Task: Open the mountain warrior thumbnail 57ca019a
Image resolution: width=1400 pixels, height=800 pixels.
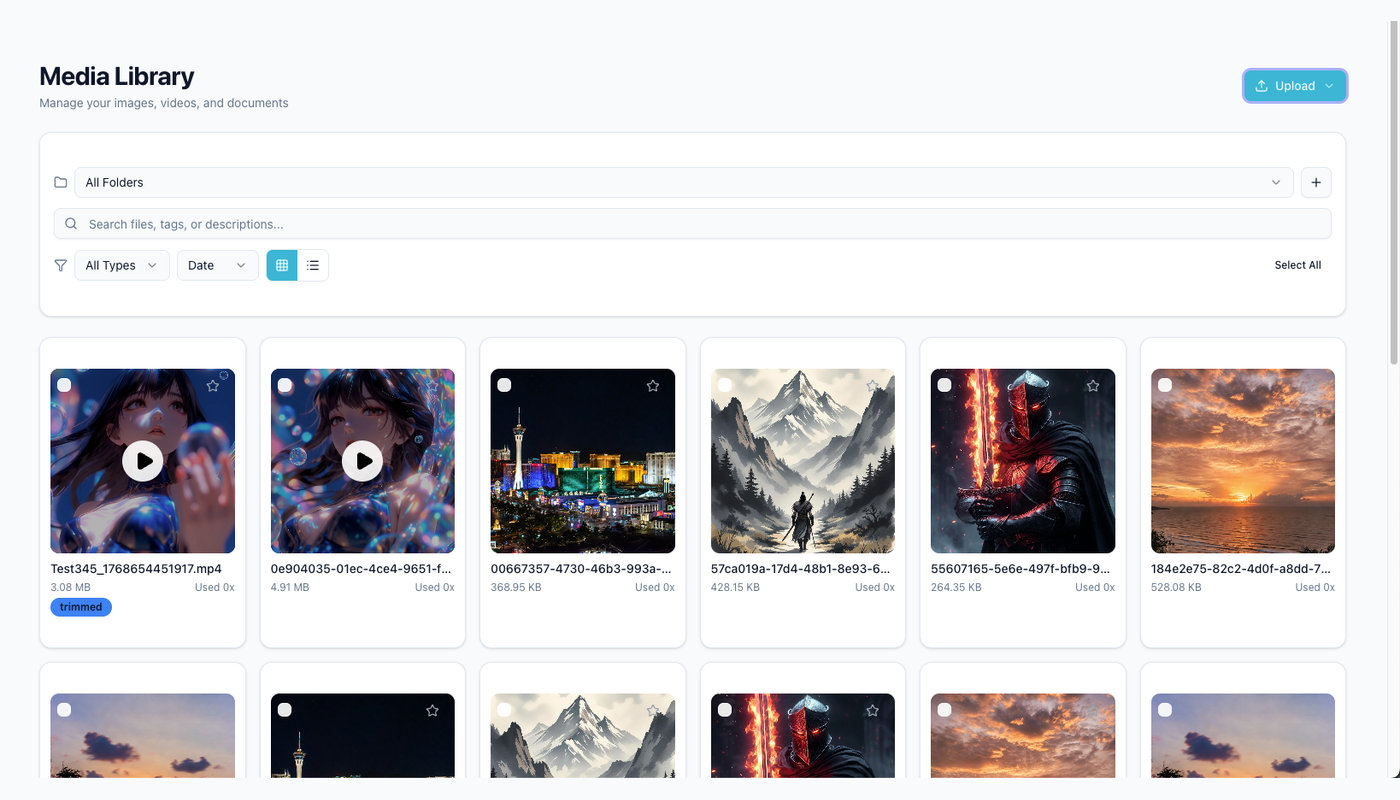Action: pos(803,461)
